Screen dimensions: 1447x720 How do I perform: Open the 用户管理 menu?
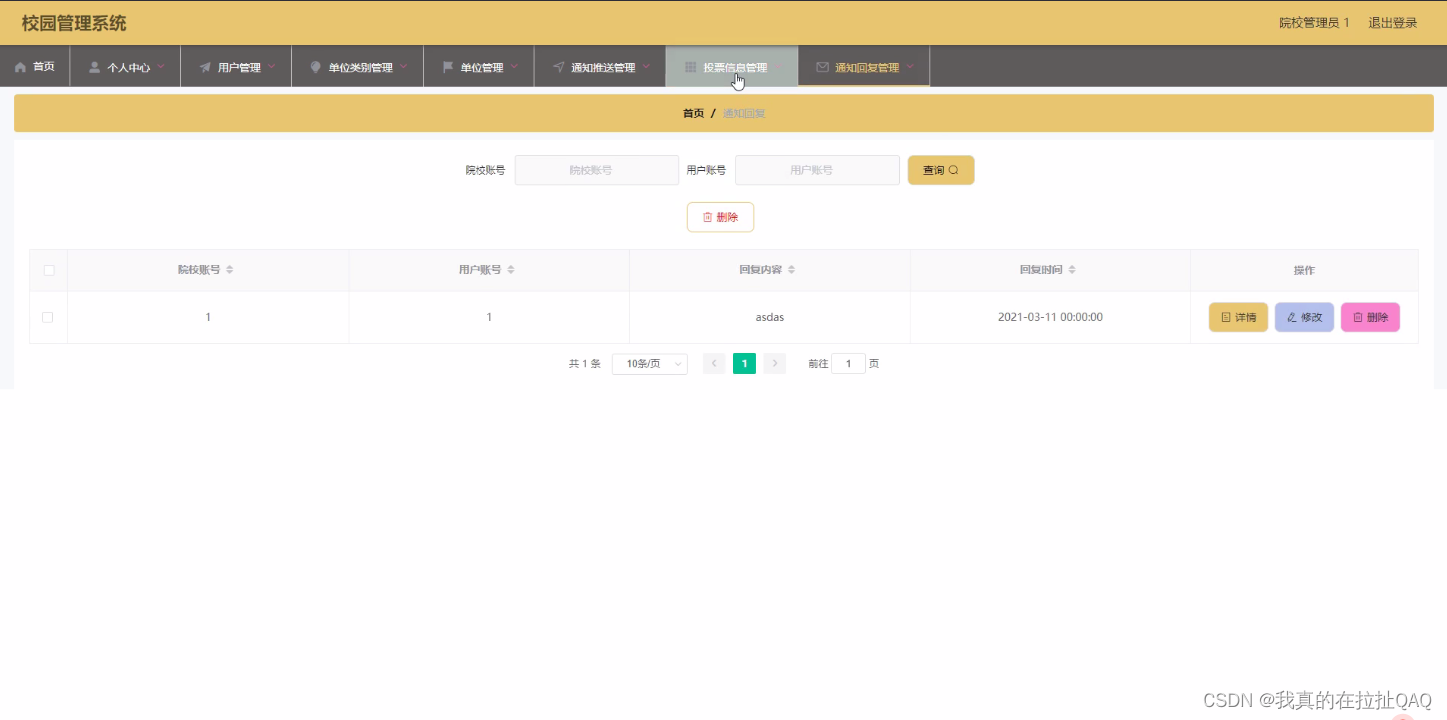[x=236, y=67]
